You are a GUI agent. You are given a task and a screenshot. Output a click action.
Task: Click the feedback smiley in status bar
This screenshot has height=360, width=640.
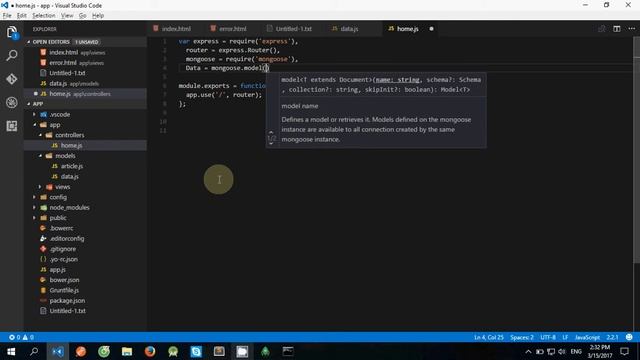pyautogui.click(x=629, y=337)
